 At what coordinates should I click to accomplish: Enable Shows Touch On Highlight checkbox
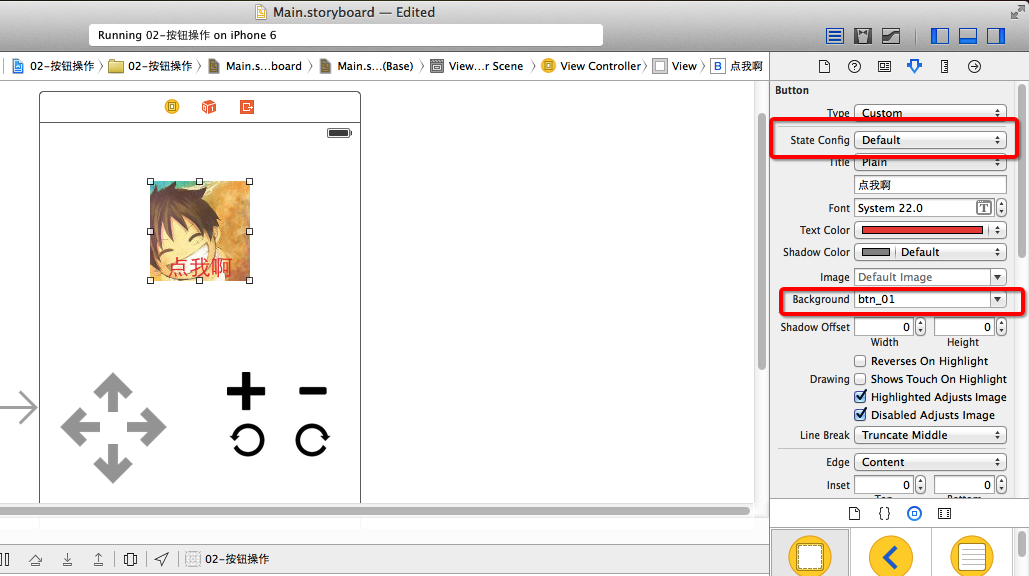(x=860, y=379)
